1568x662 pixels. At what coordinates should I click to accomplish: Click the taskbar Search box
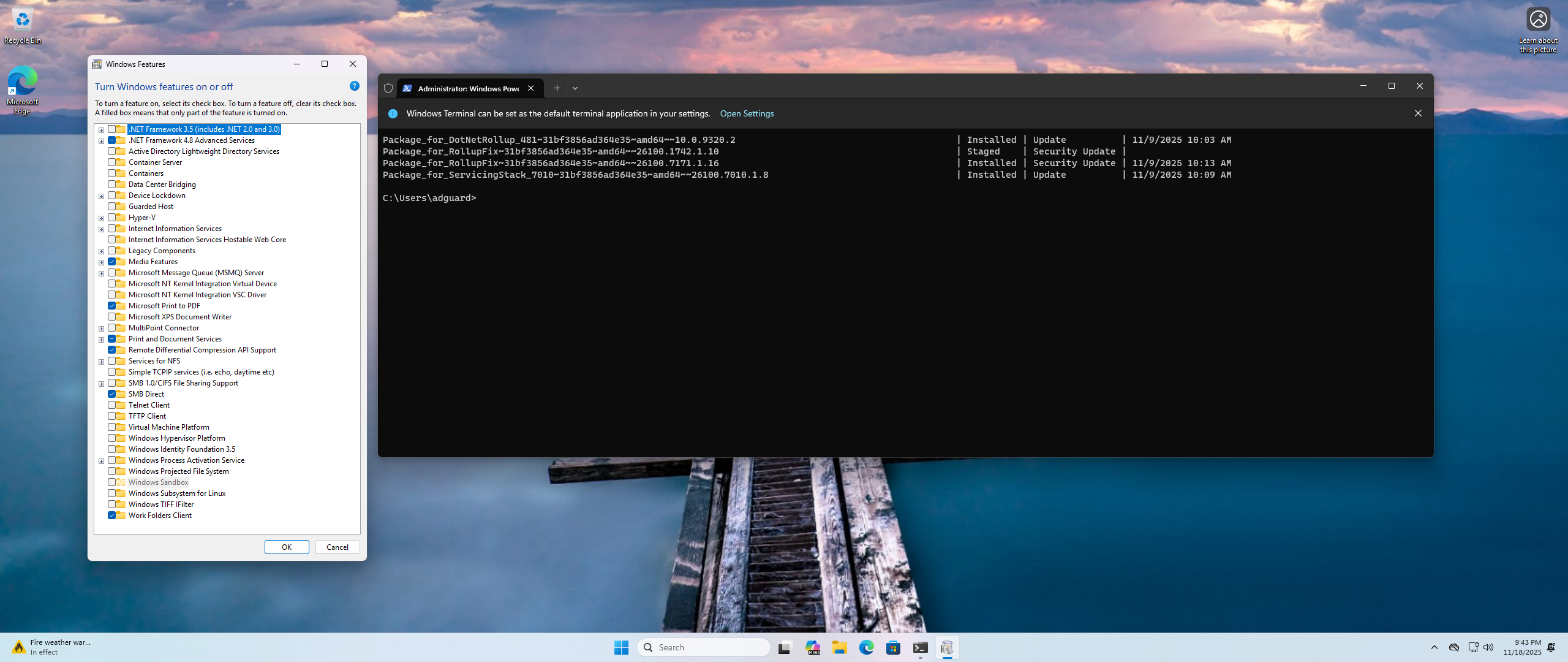(x=704, y=647)
